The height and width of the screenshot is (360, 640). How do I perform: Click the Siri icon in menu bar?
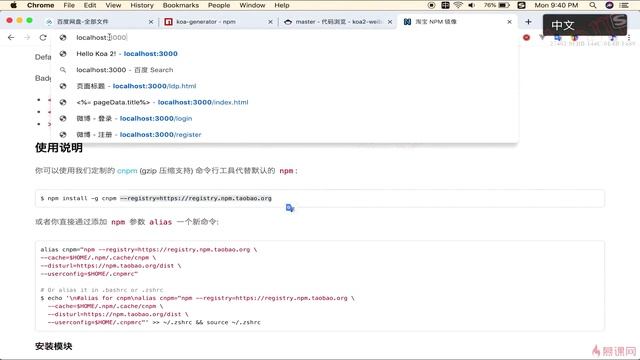(609, 5)
